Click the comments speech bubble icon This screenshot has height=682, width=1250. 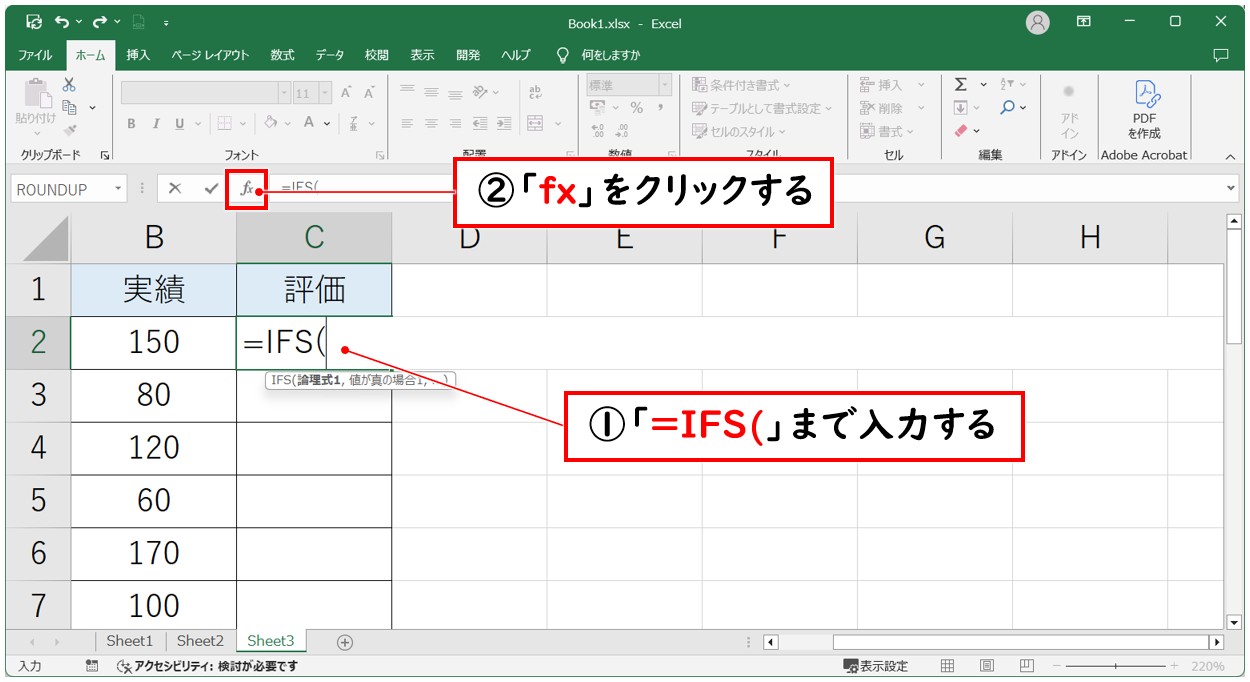[1220, 55]
